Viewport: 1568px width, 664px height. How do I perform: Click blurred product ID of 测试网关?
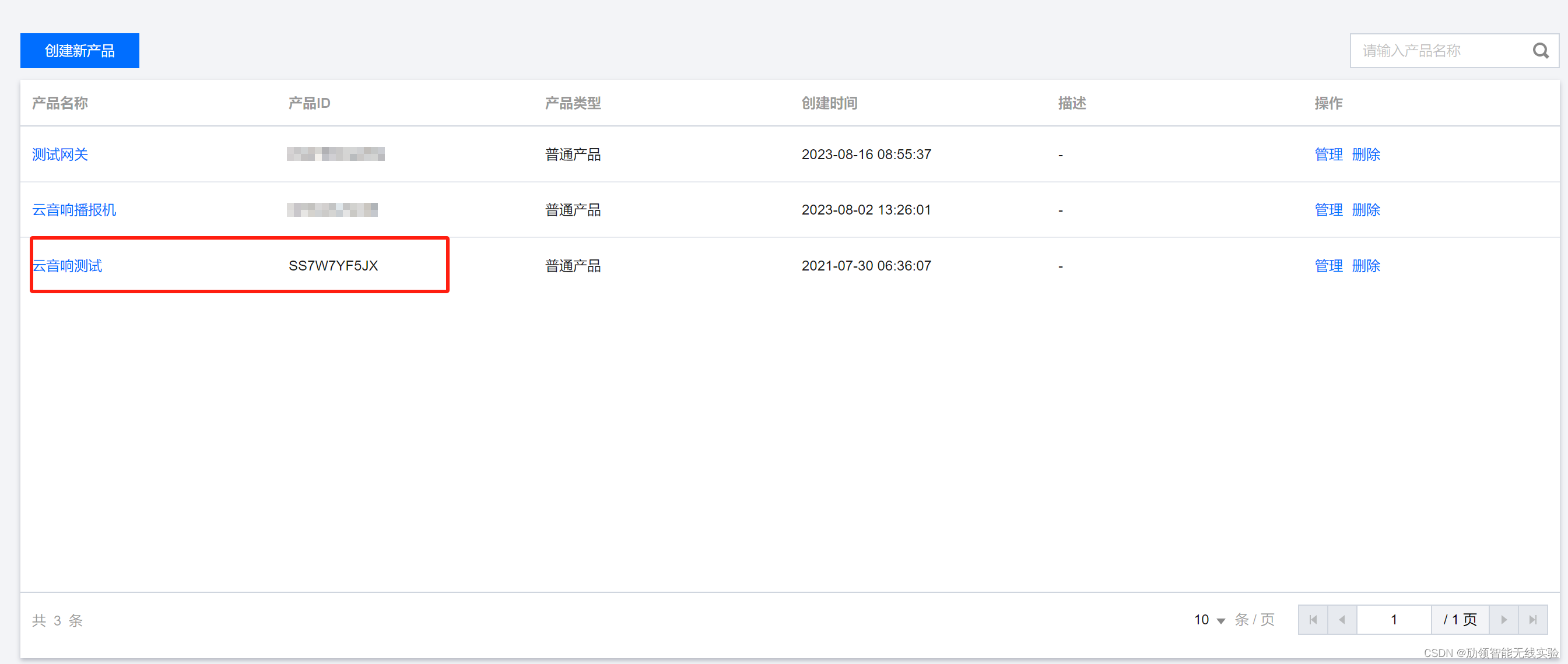tap(335, 154)
